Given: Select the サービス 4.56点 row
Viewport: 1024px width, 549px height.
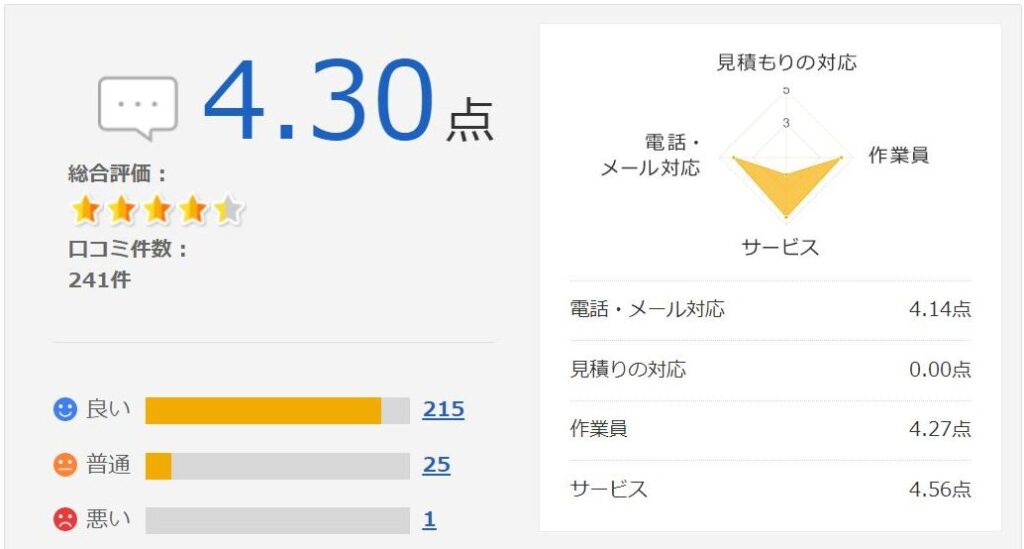Looking at the screenshot, I should (771, 489).
